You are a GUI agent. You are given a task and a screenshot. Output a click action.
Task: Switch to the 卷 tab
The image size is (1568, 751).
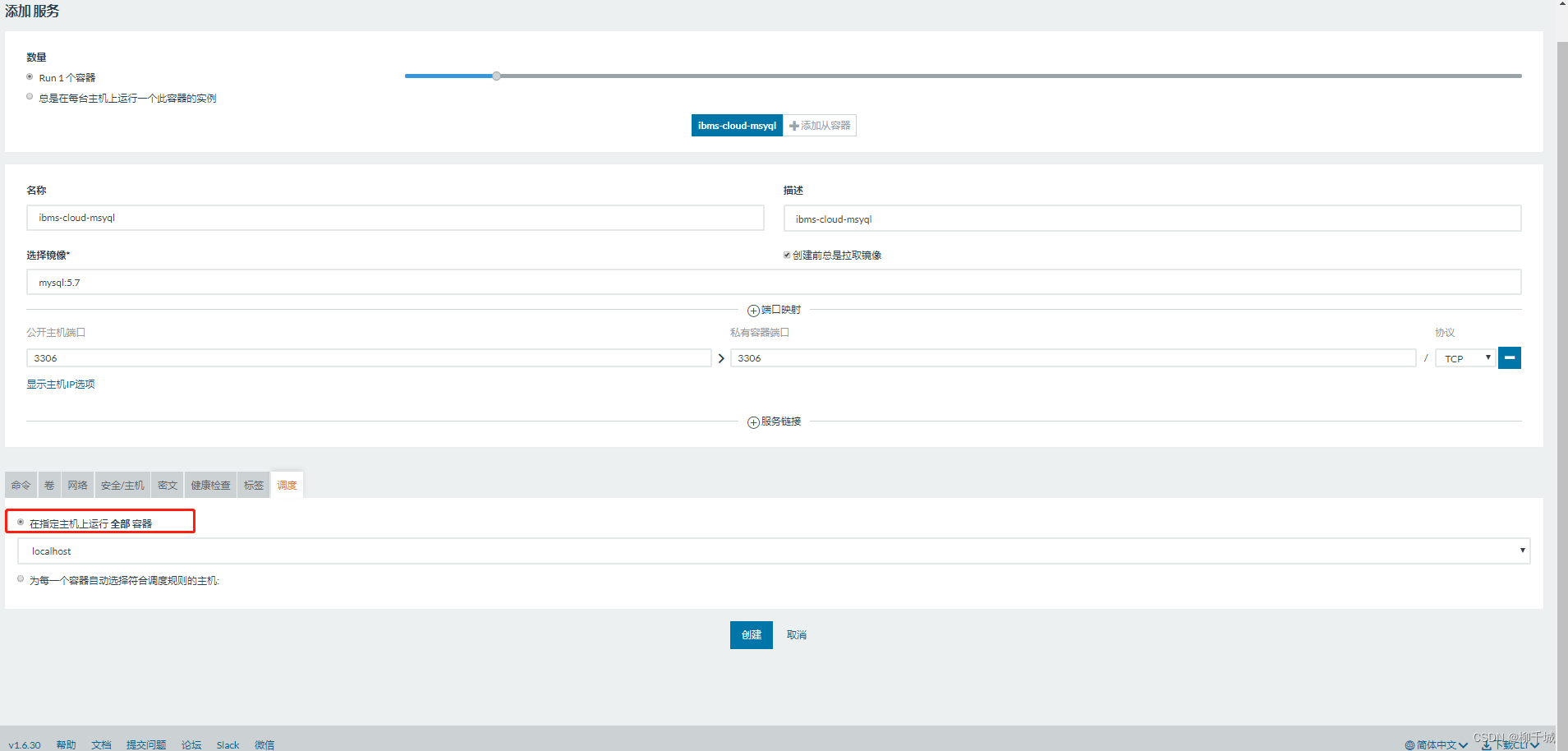coord(49,486)
